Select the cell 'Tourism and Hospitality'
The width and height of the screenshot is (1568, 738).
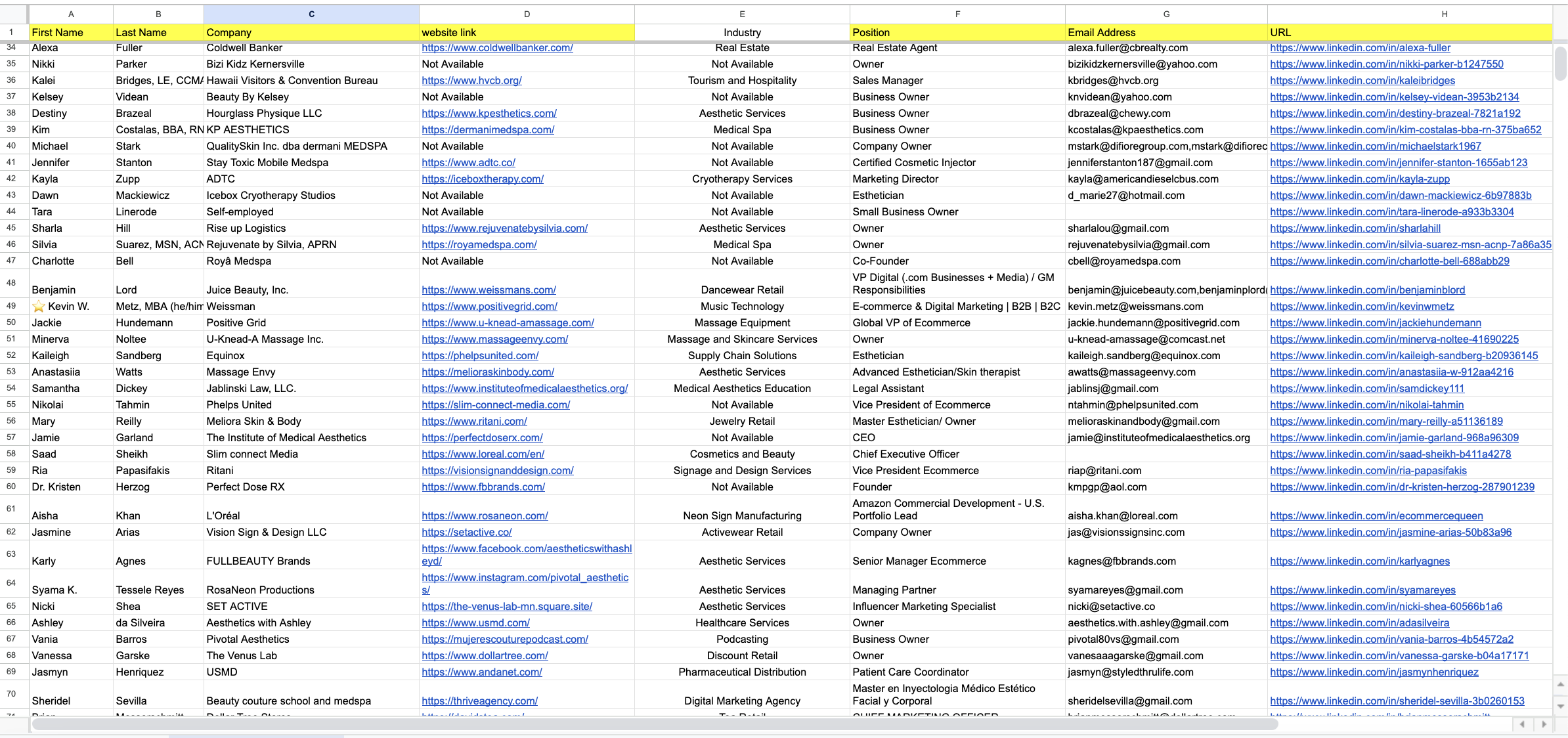742,80
